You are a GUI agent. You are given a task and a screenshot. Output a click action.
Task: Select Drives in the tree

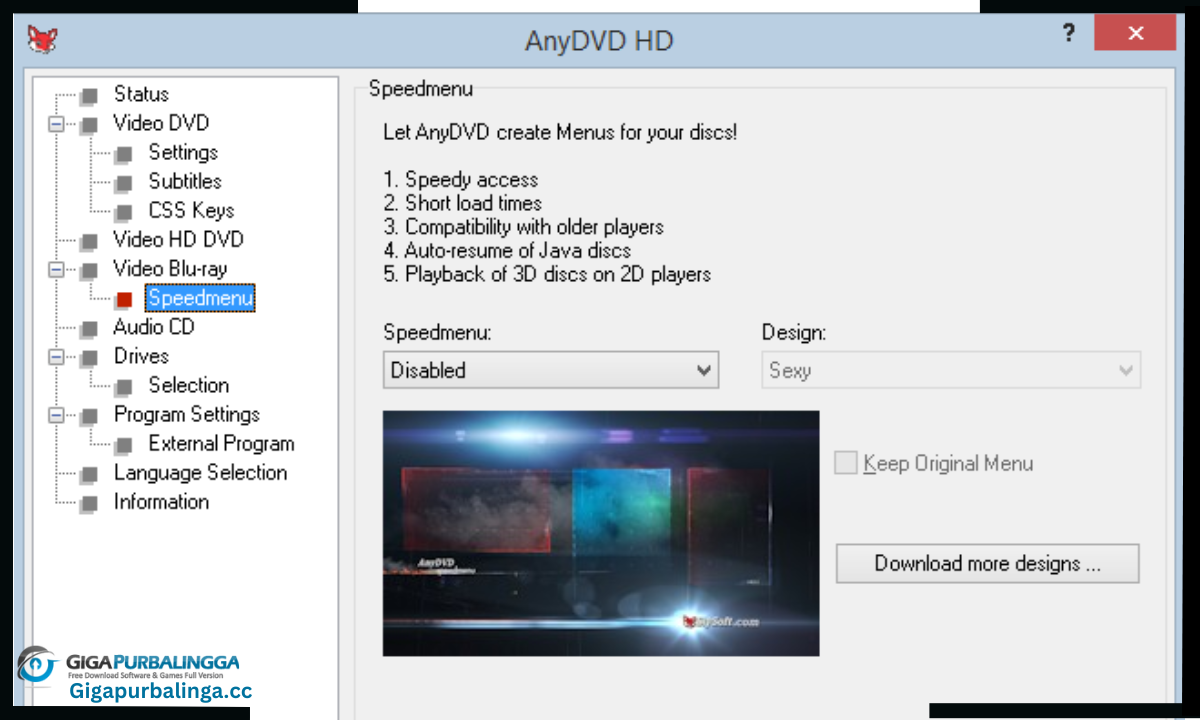coord(141,355)
